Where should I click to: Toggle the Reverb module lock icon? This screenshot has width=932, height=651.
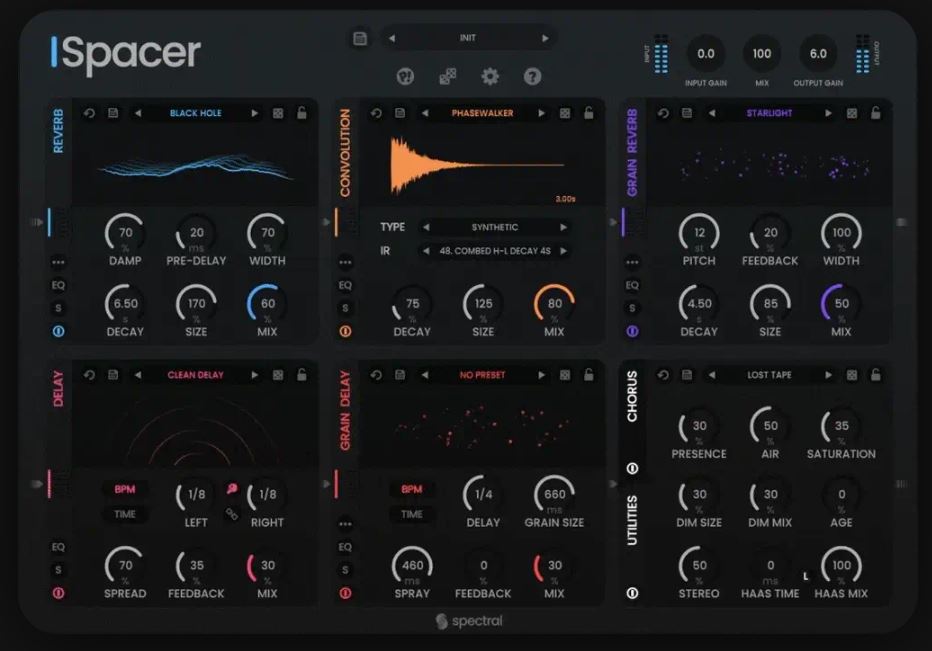[x=302, y=112]
